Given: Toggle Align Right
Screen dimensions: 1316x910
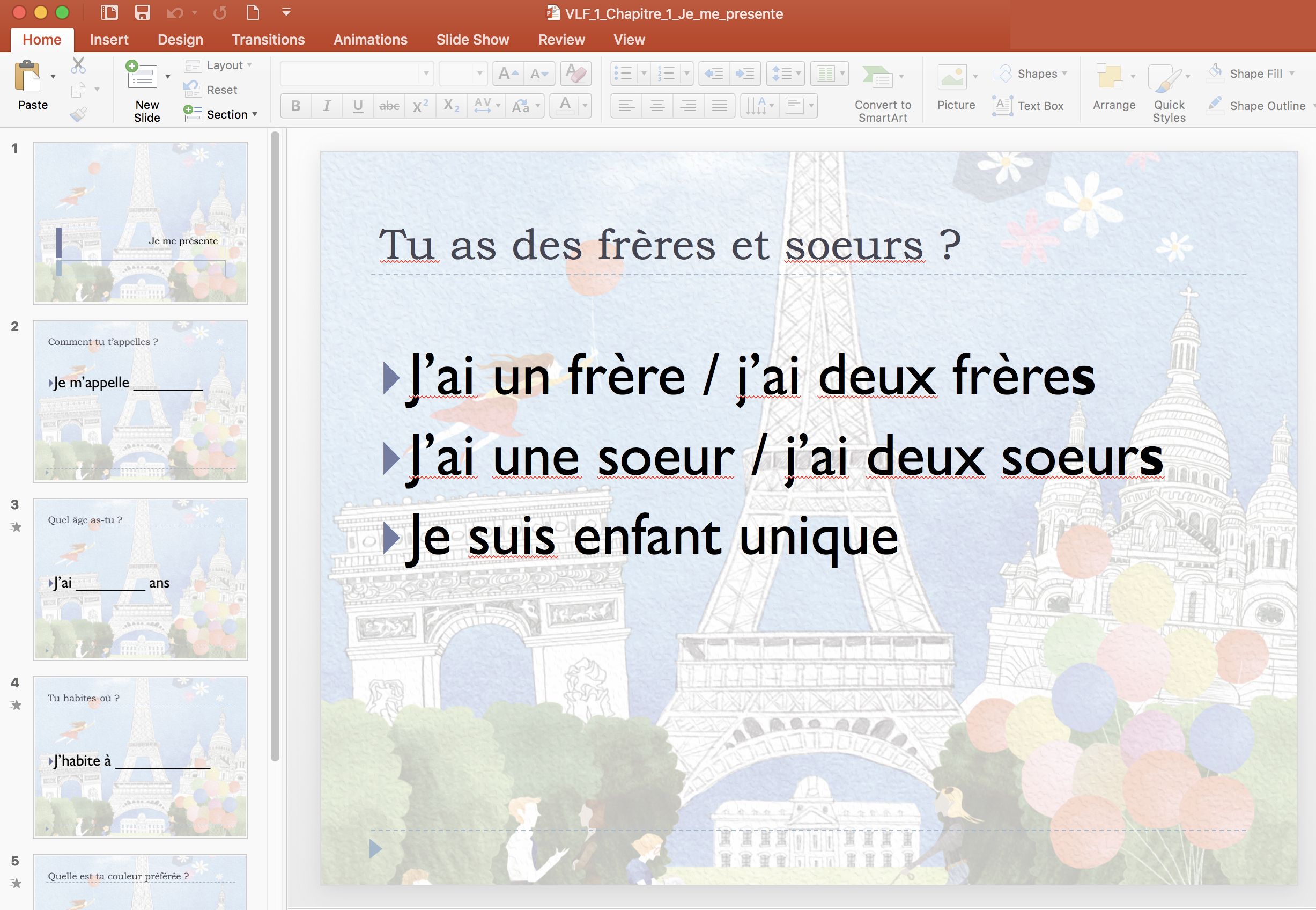Looking at the screenshot, I should (688, 106).
